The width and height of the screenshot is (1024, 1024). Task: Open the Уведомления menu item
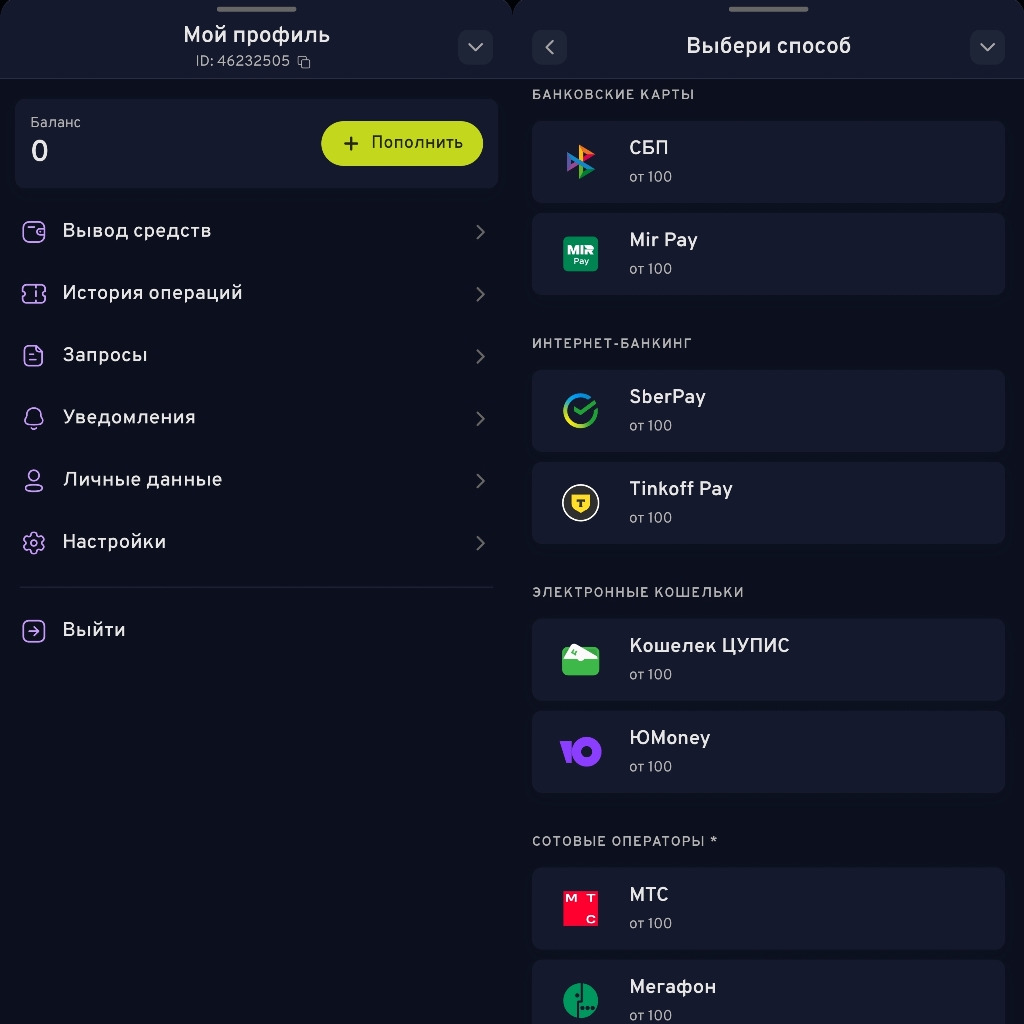(x=129, y=417)
